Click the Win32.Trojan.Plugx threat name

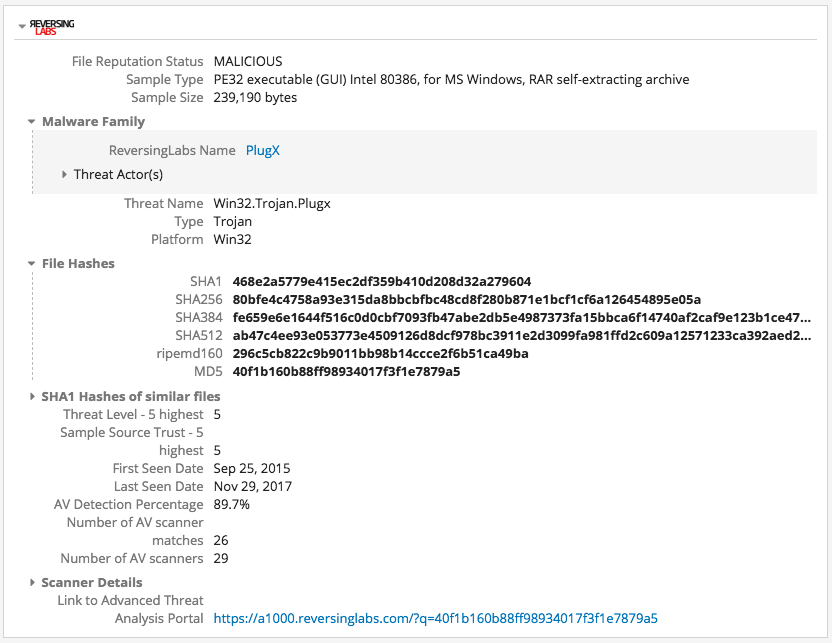[x=271, y=204]
